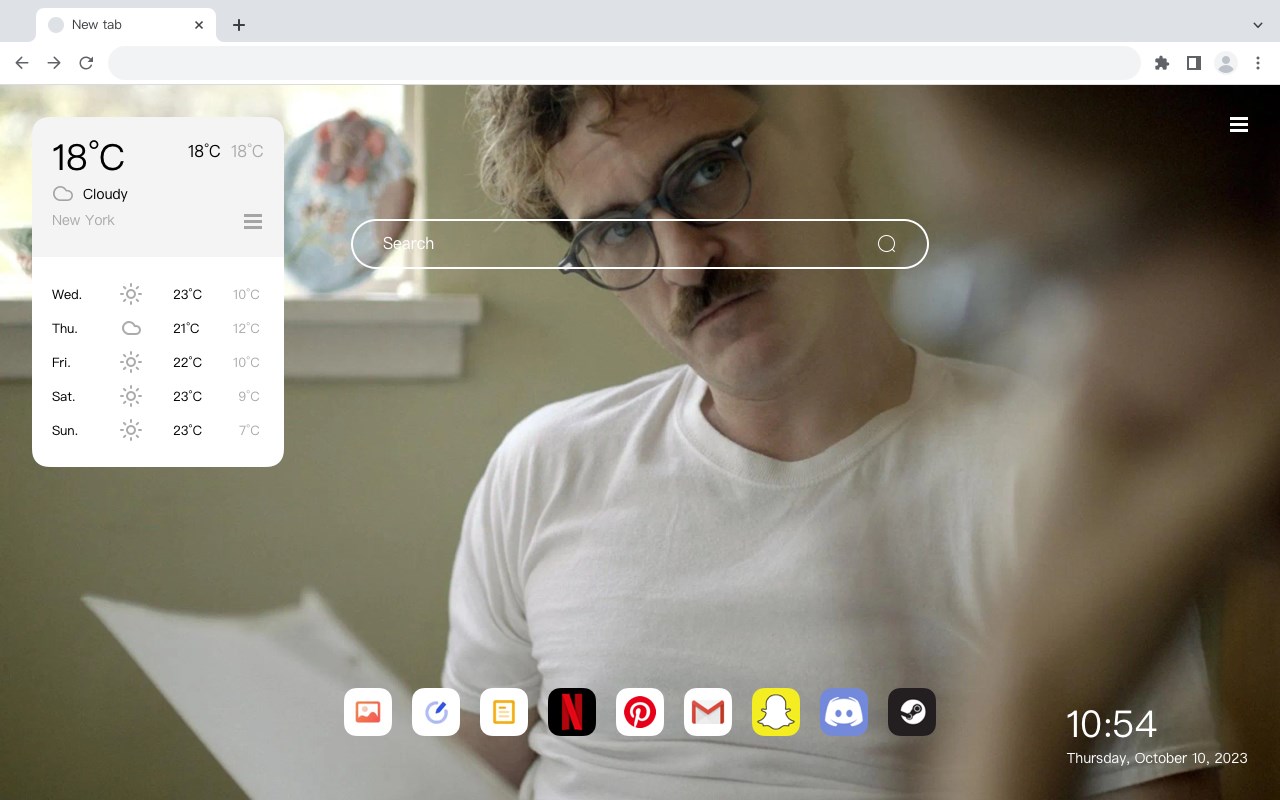Focus the browser address bar
The width and height of the screenshot is (1280, 800).
point(624,63)
